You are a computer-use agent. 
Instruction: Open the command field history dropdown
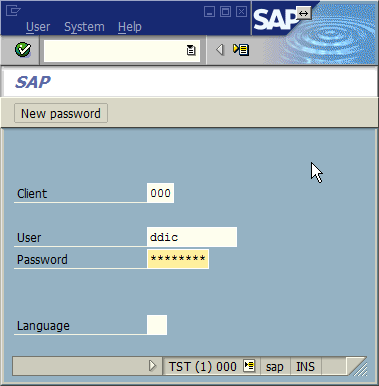click(x=191, y=50)
